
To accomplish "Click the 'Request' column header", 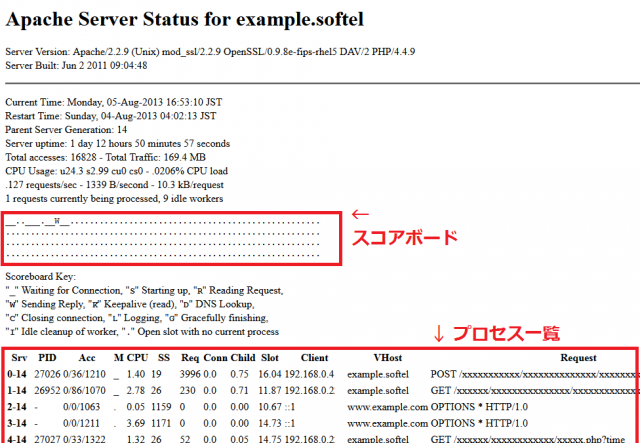I will coord(578,358).
